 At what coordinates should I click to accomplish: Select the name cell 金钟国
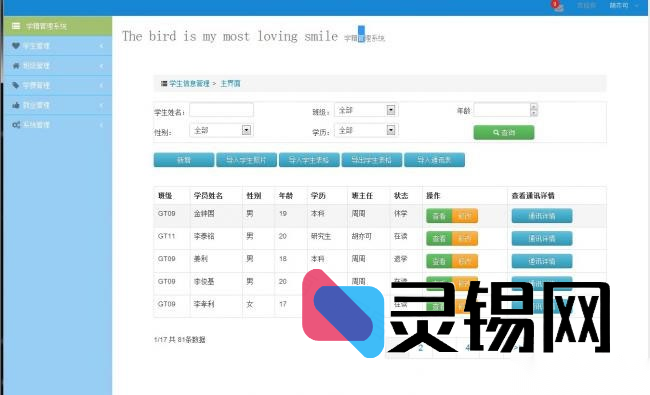(204, 214)
